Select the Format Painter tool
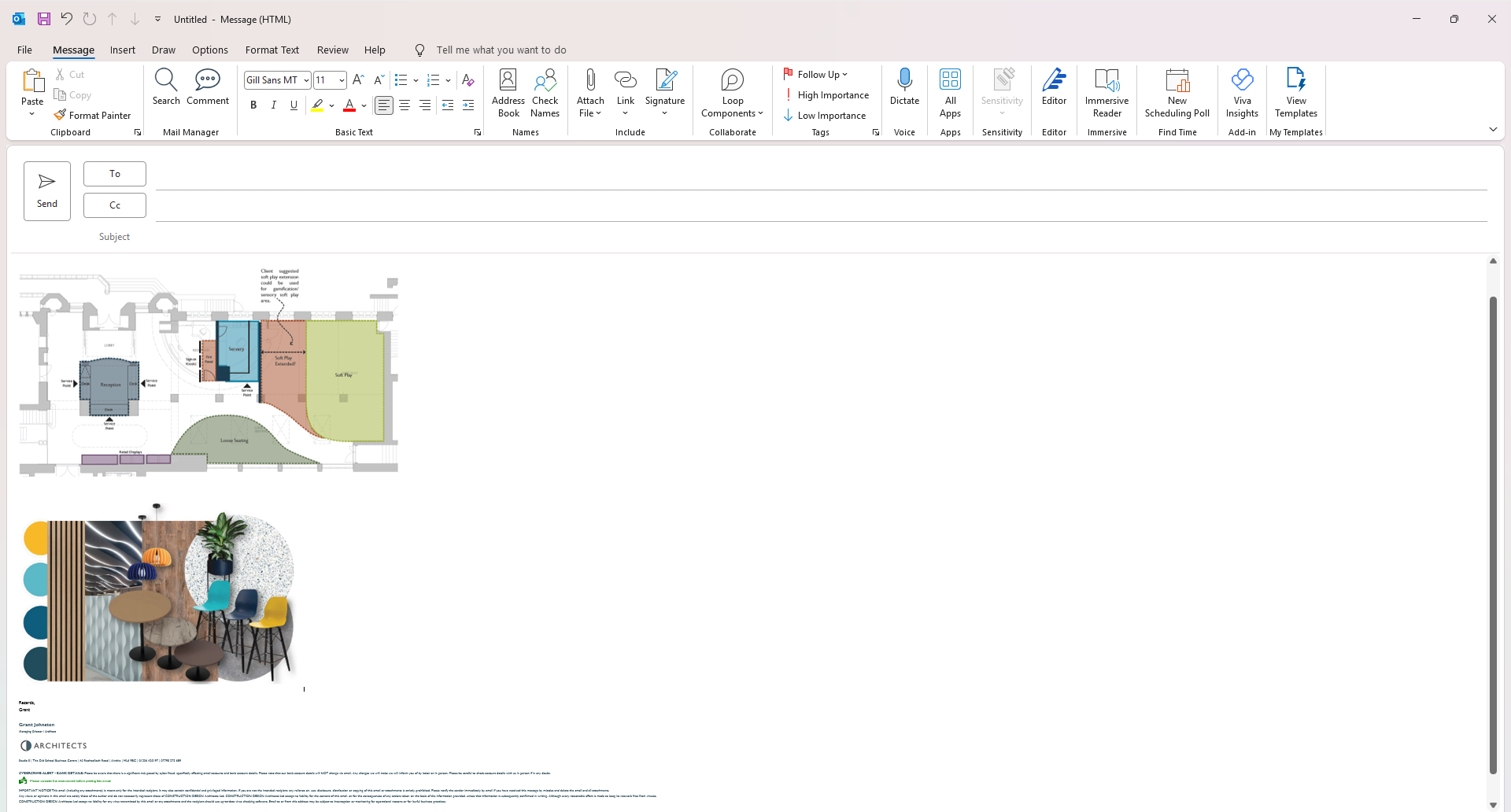The image size is (1511, 812). [x=92, y=116]
